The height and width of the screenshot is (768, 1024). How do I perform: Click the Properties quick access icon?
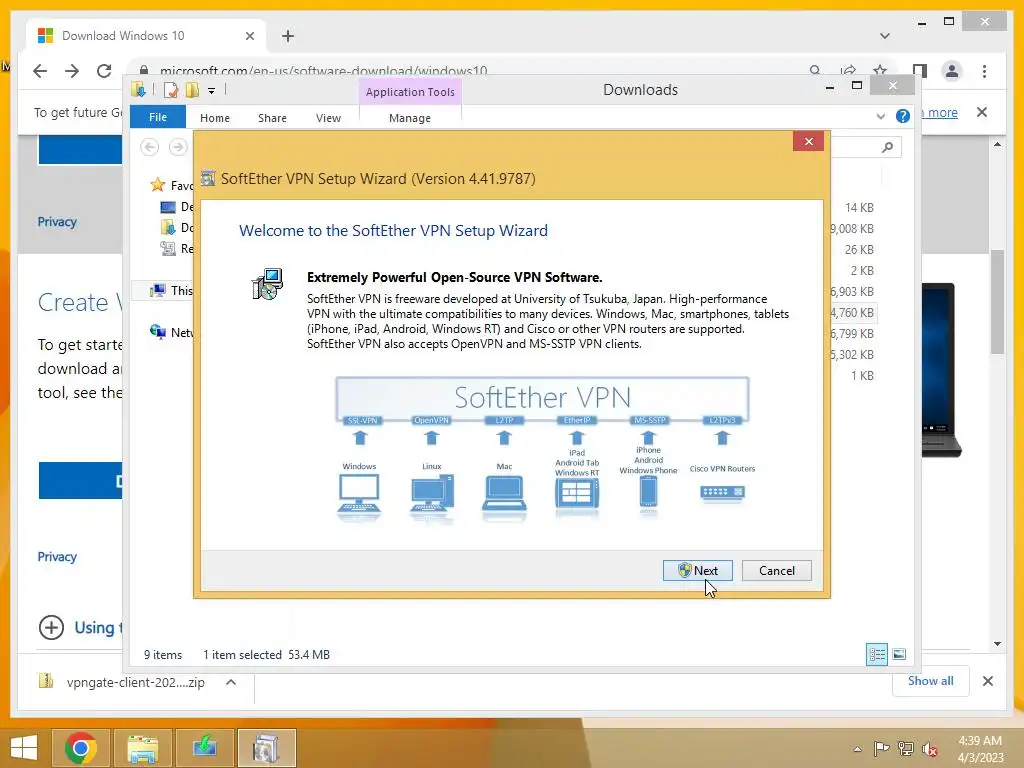171,90
